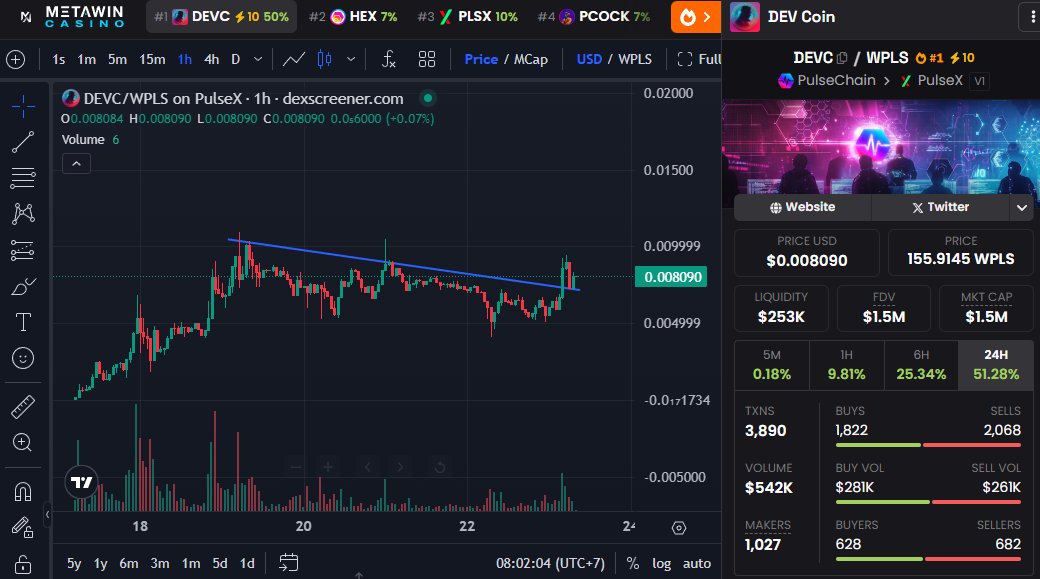
Task: Open trending token #3 PLSX
Action: (x=468, y=17)
